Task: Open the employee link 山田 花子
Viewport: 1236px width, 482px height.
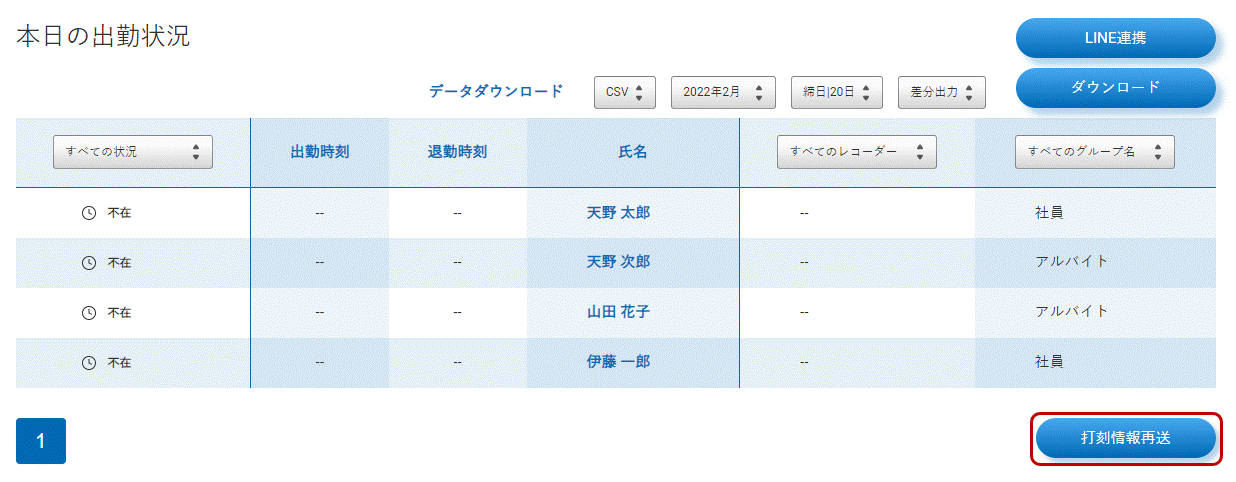Action: [618, 312]
